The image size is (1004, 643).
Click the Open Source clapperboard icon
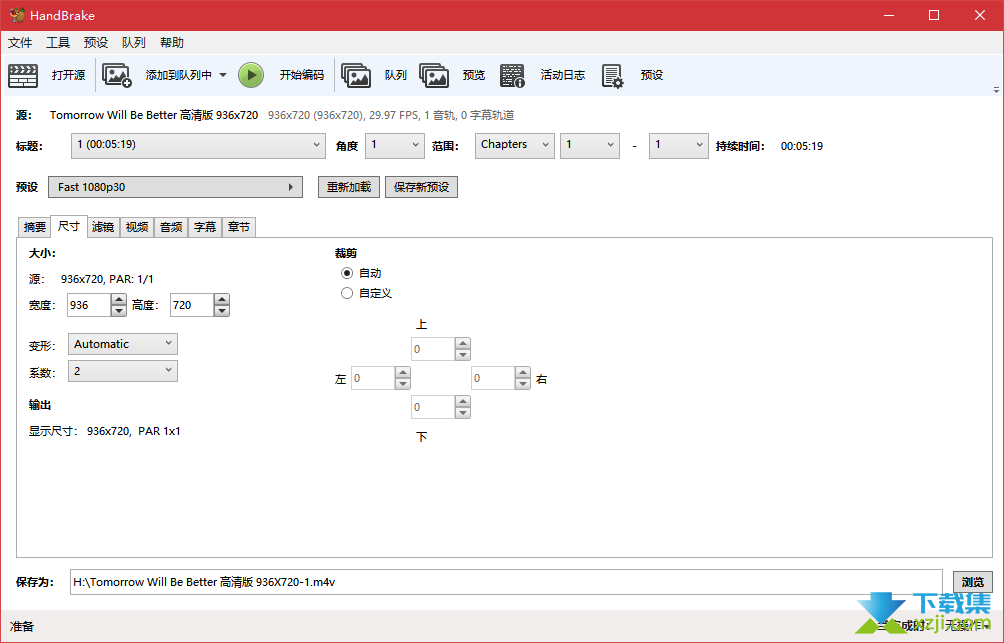(x=23, y=76)
